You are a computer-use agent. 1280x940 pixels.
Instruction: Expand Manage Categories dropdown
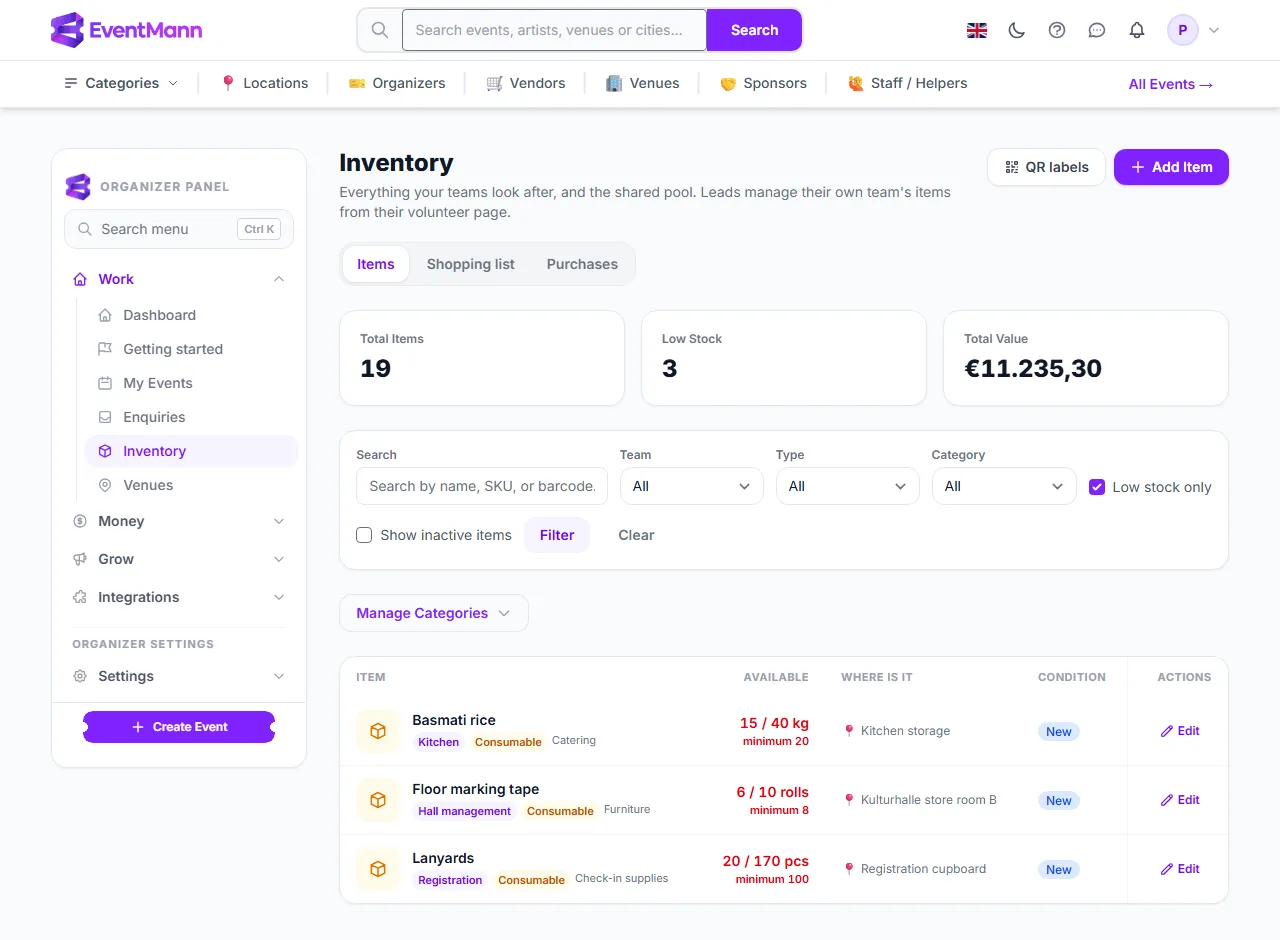click(x=434, y=613)
